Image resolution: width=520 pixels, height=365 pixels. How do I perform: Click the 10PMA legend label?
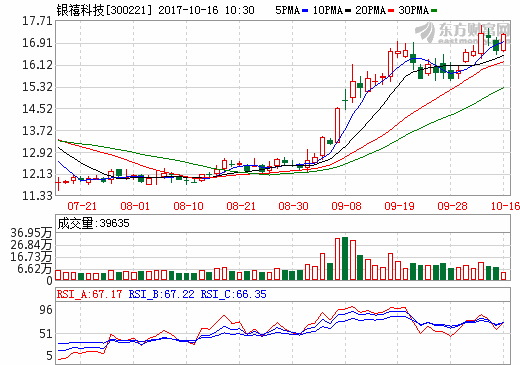point(328,10)
